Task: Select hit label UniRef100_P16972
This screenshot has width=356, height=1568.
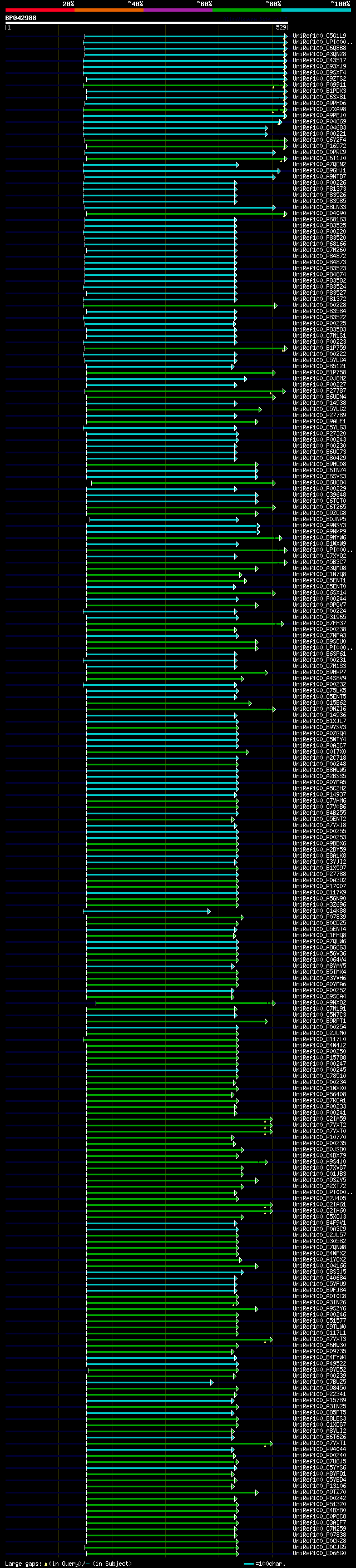Action: point(319,146)
